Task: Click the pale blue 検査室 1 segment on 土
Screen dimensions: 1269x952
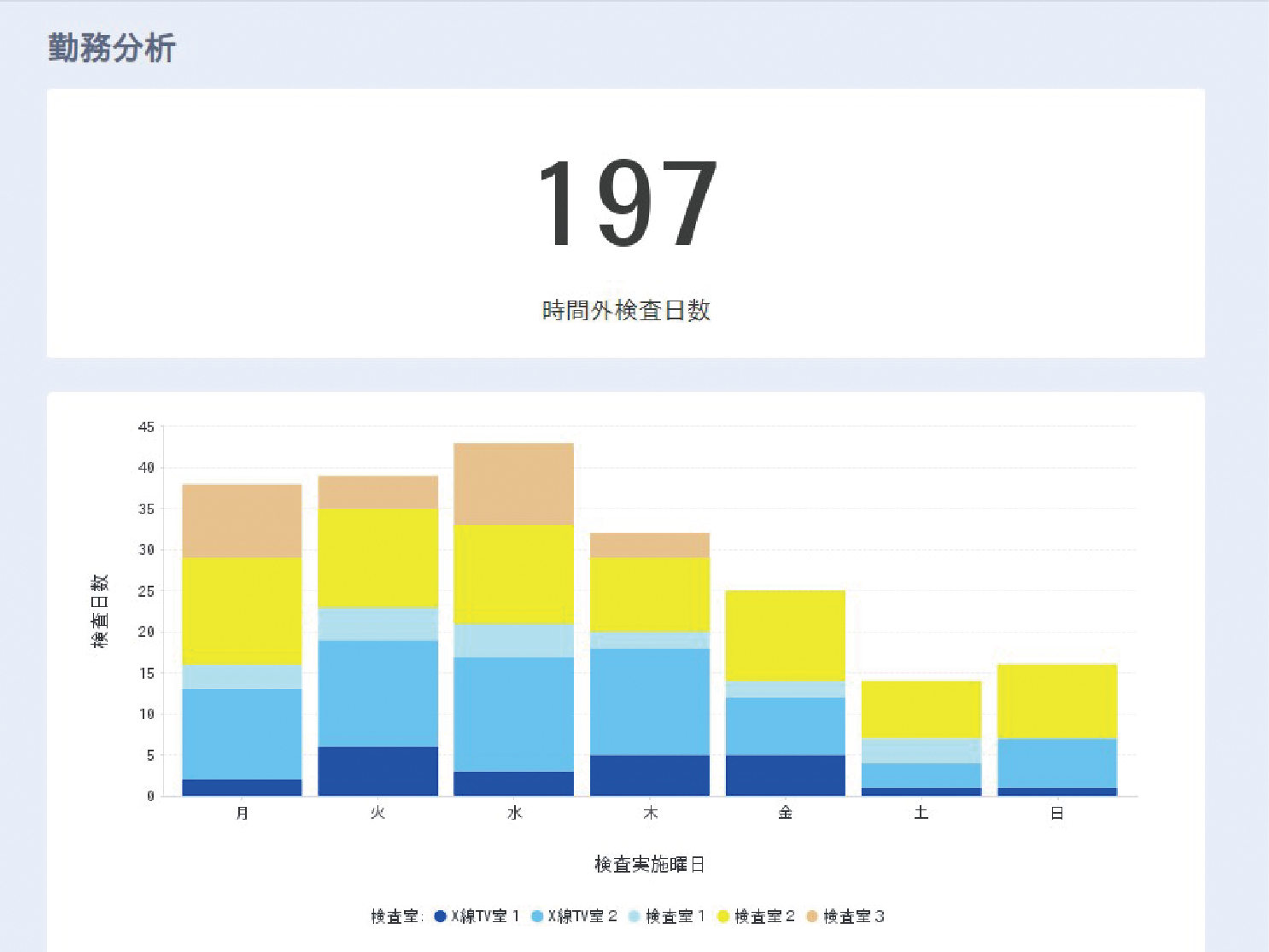Action: tap(921, 751)
